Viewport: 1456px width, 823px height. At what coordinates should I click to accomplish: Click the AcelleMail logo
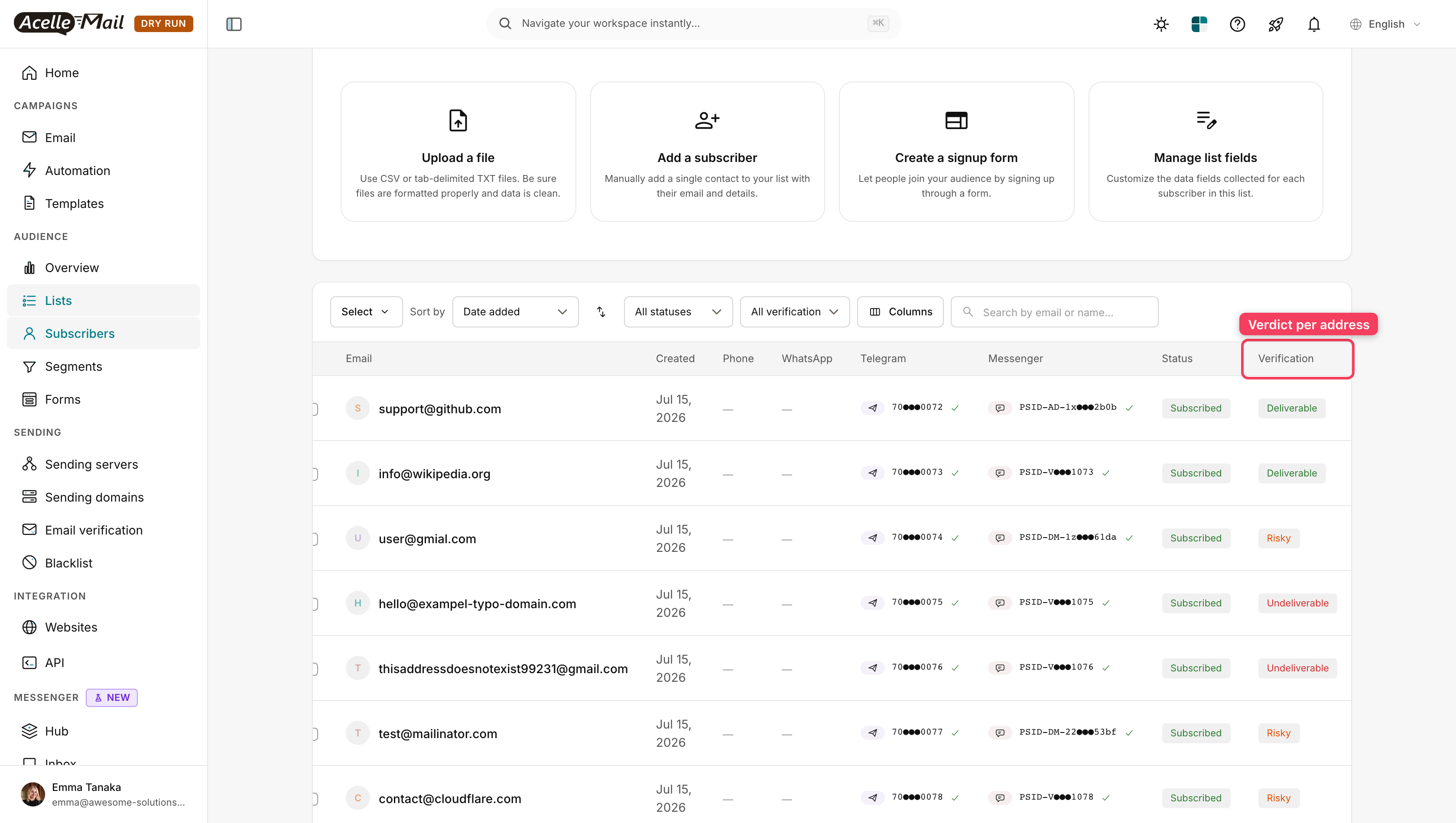coord(68,23)
